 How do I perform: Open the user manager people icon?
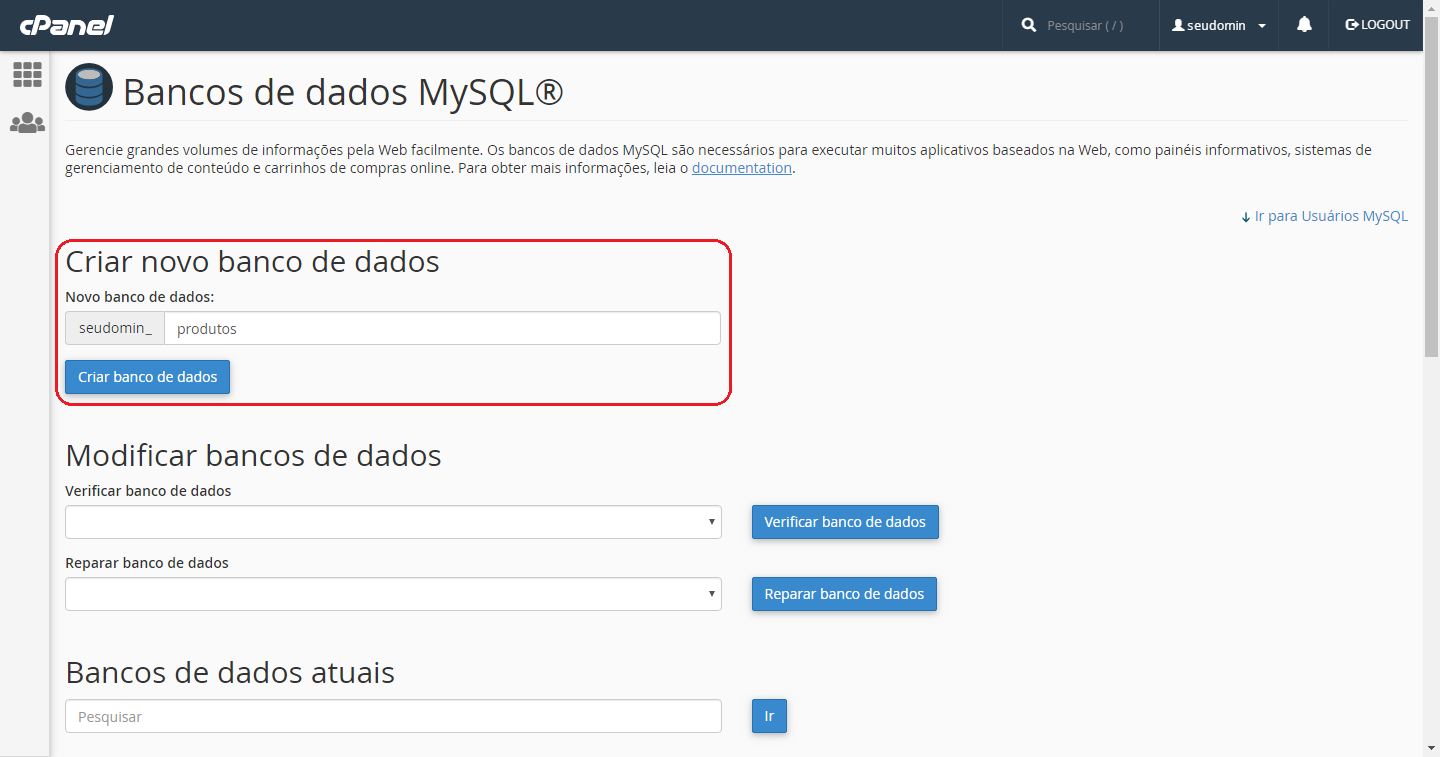27,123
